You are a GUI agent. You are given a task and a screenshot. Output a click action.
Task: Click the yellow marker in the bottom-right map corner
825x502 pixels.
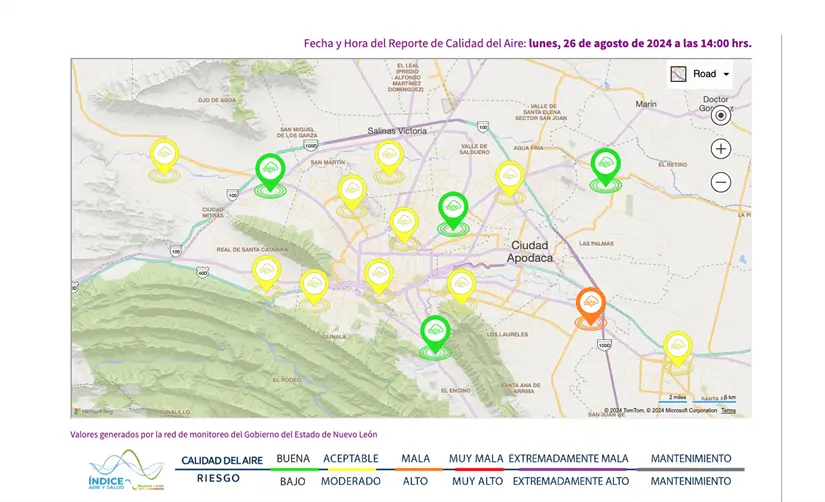[x=678, y=348]
